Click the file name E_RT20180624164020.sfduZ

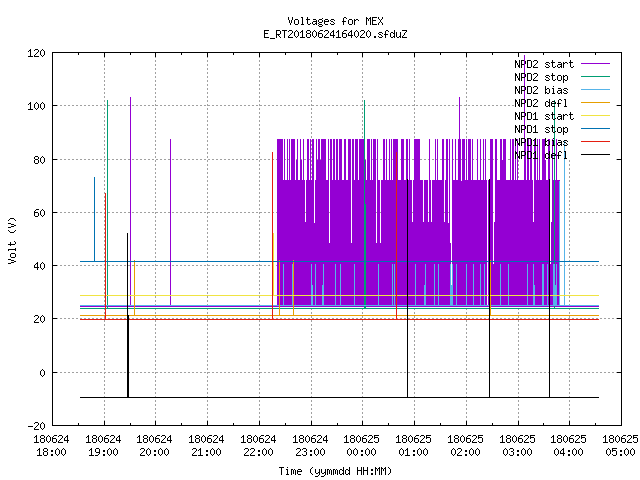click(335, 34)
